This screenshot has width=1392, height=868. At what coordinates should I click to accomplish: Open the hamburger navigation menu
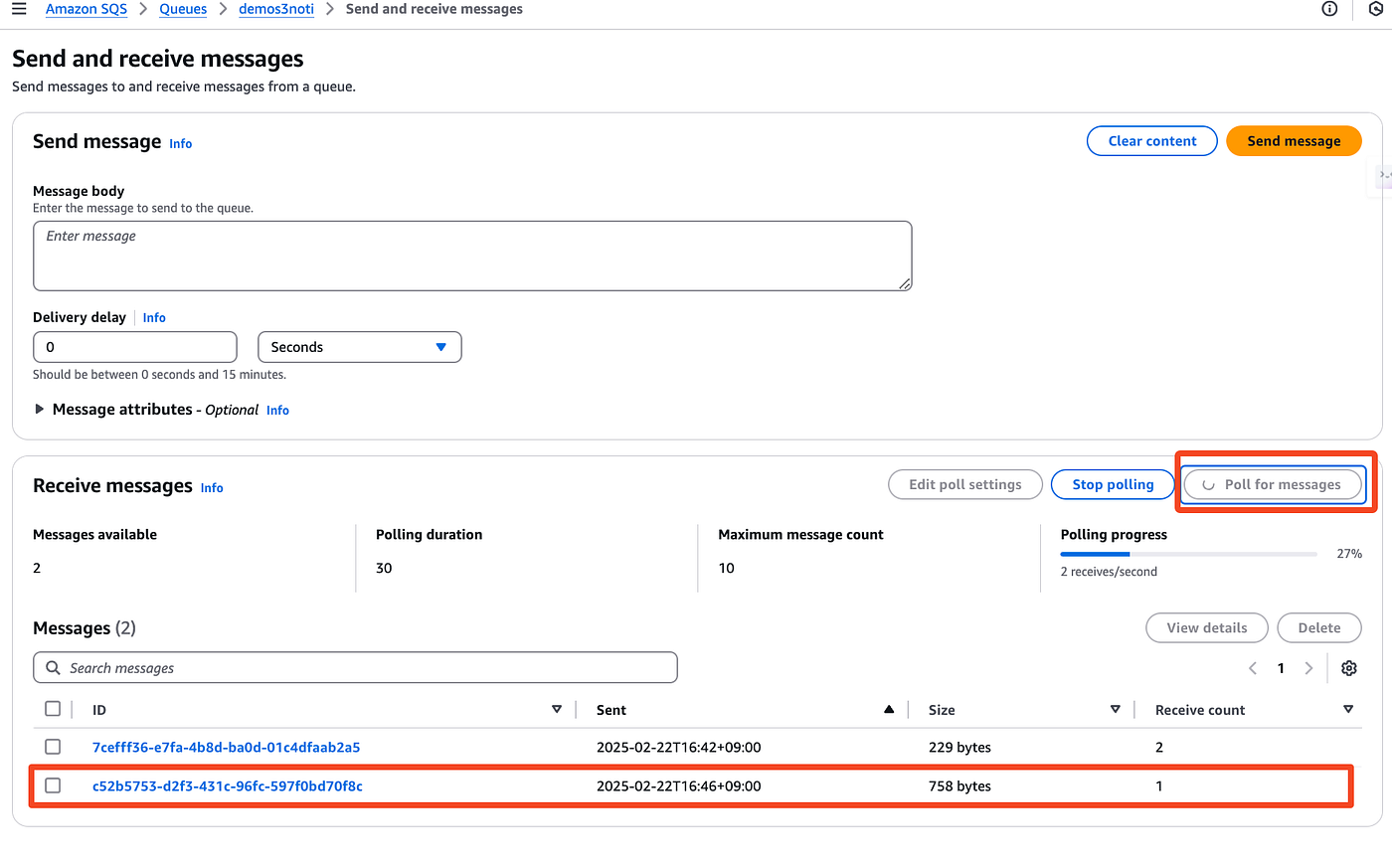point(19,9)
